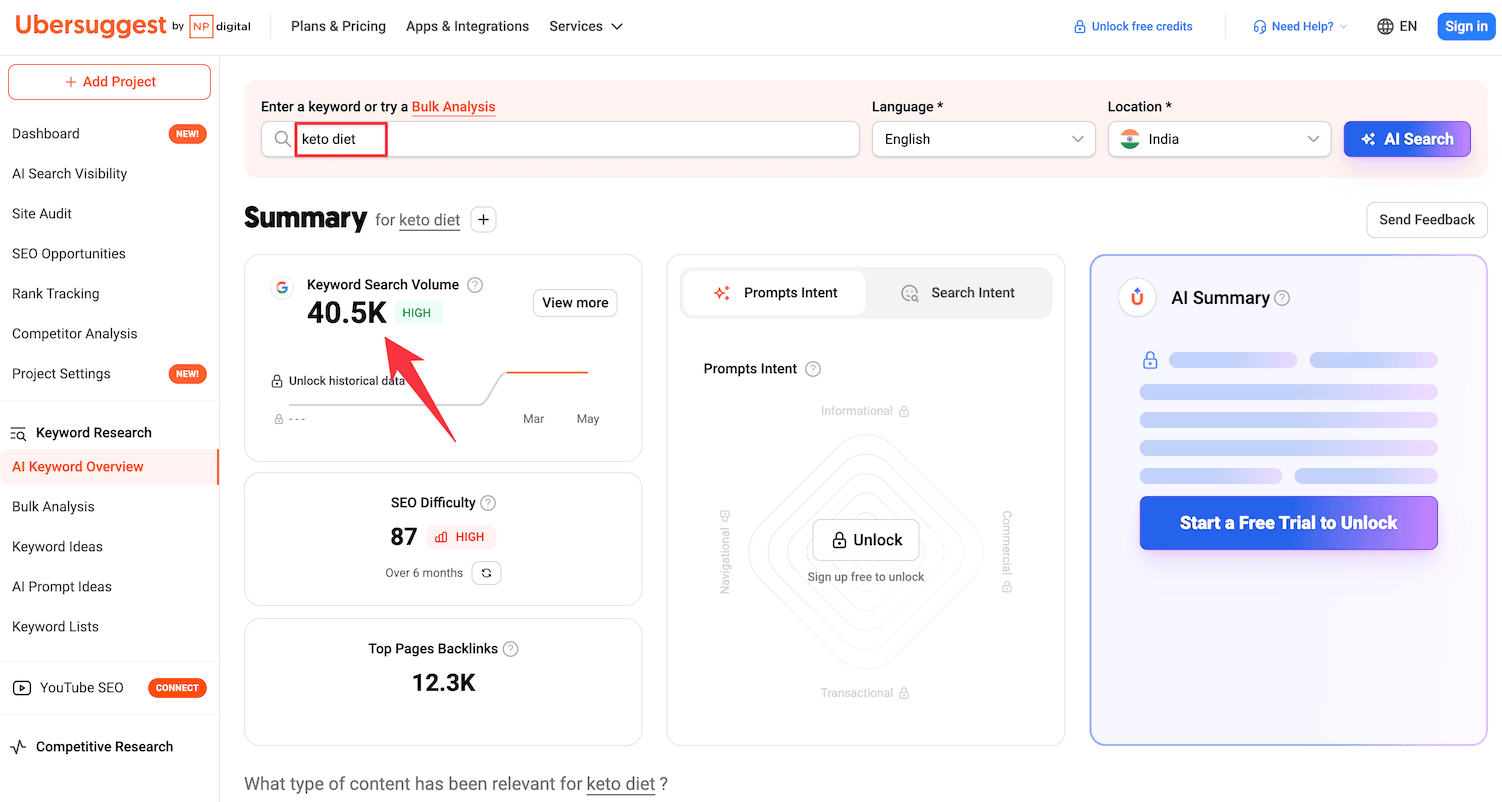Click the help icon beside Top Pages Backlinks
The width and height of the screenshot is (1502, 802).
tap(511, 649)
